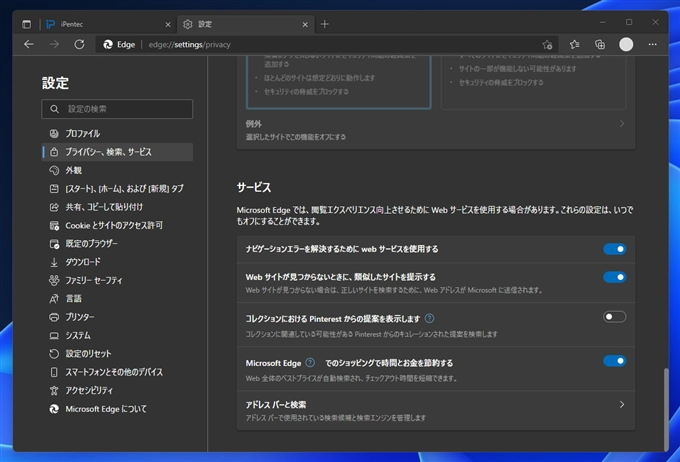
Task: Open the tab actions menu icon
Action: [26, 24]
